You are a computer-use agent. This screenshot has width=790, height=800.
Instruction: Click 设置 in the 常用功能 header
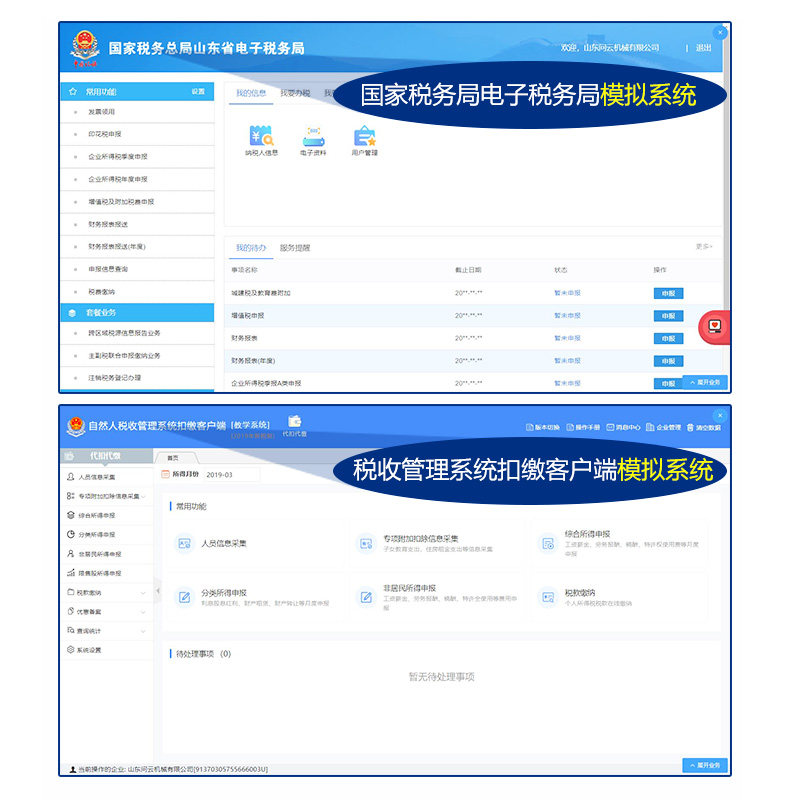point(198,92)
